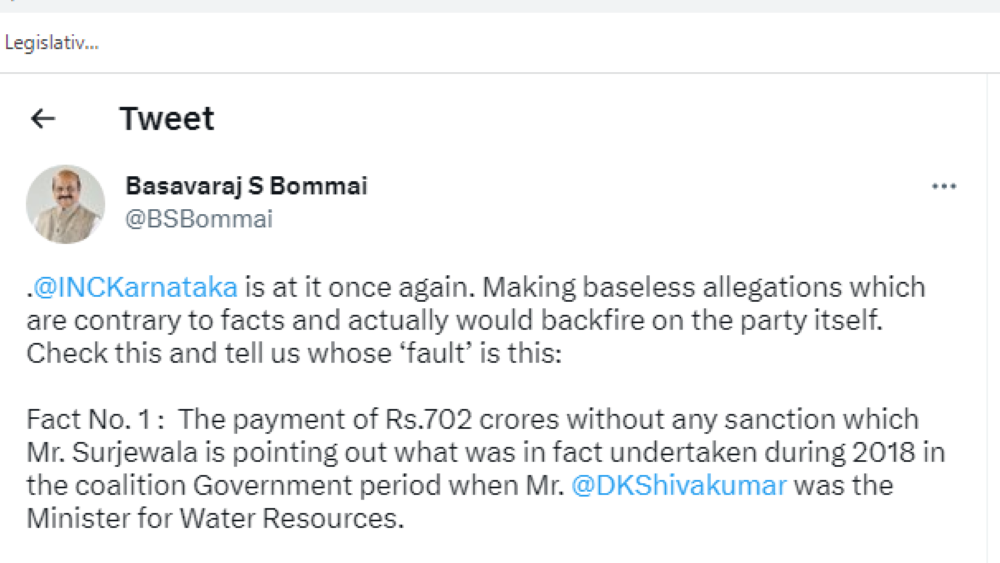The width and height of the screenshot is (1000, 563).
Task: Select the "Legislativ..." tab
Action: pyautogui.click(x=51, y=43)
